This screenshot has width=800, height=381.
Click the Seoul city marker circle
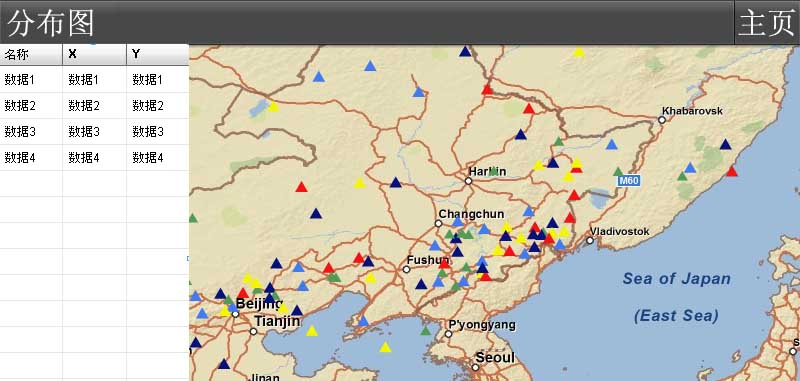pos(476,367)
